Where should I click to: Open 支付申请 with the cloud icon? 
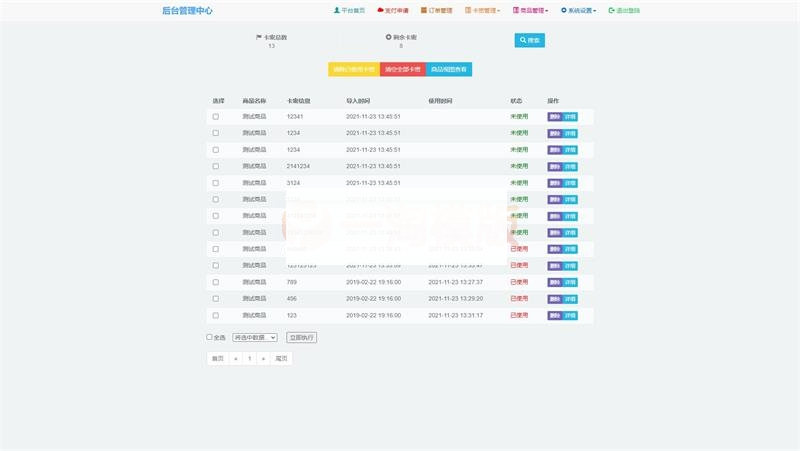(392, 10)
